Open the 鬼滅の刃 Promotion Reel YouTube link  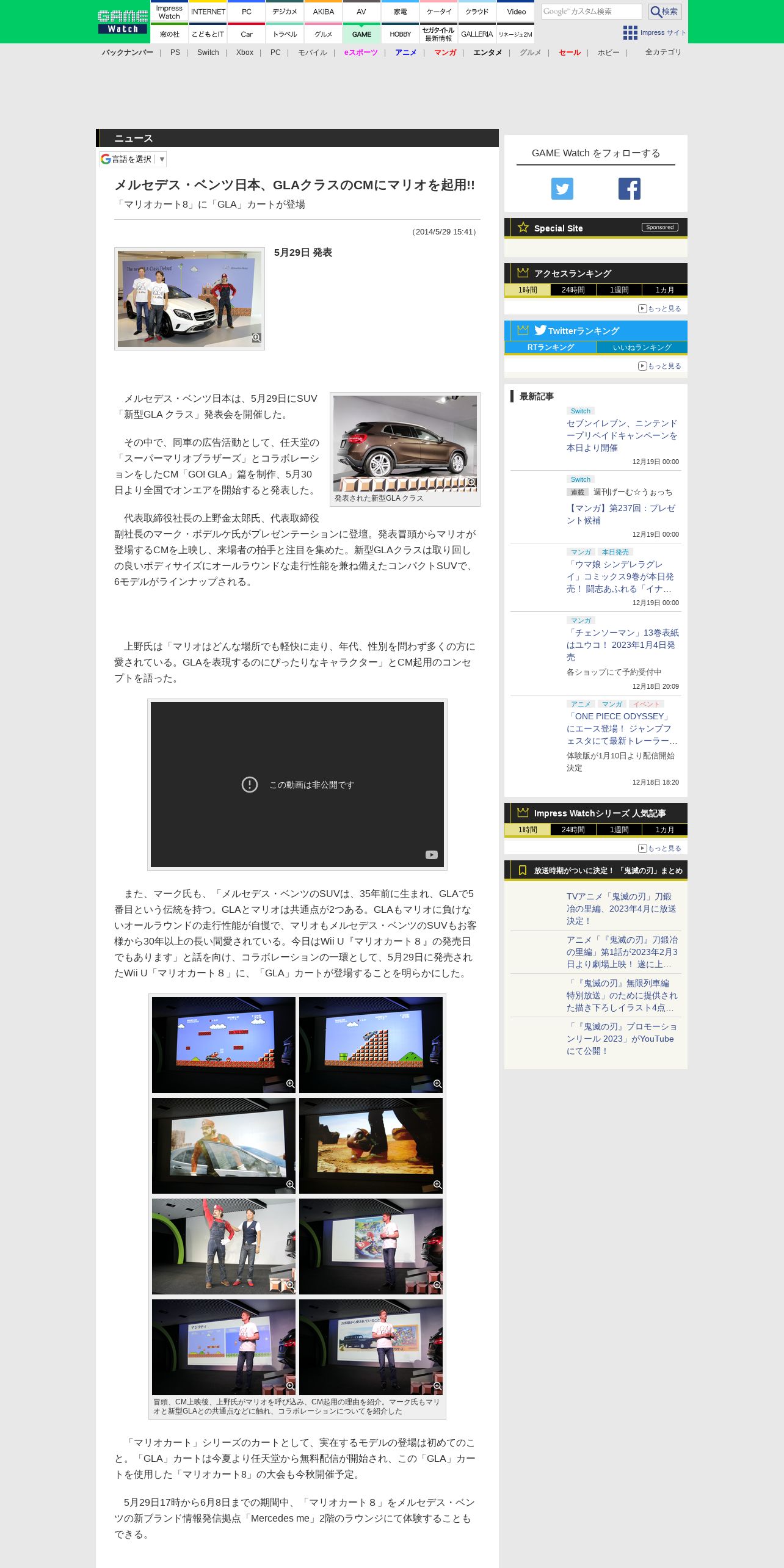pyautogui.click(x=622, y=1039)
